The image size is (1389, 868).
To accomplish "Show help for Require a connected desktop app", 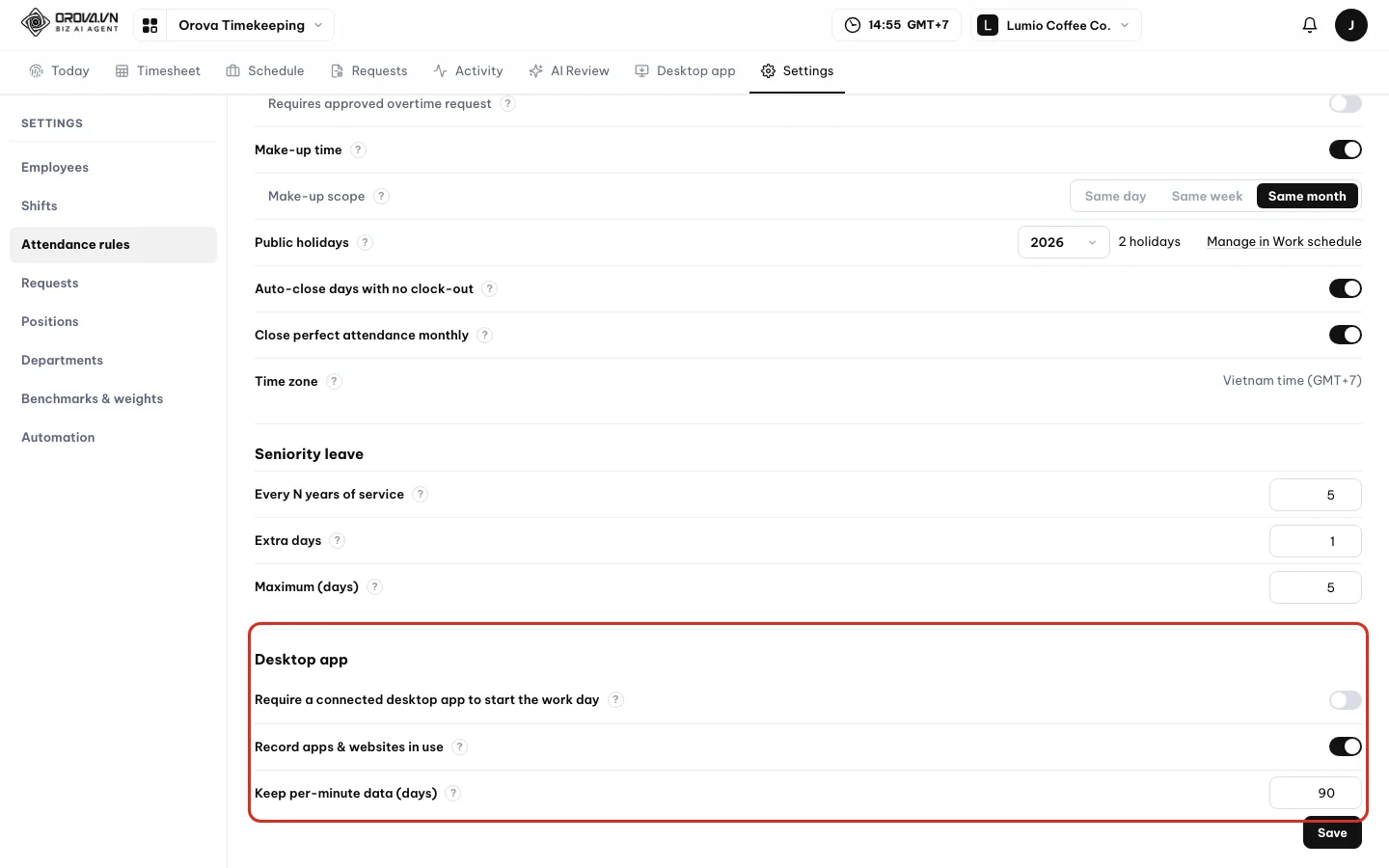I will pos(615,699).
